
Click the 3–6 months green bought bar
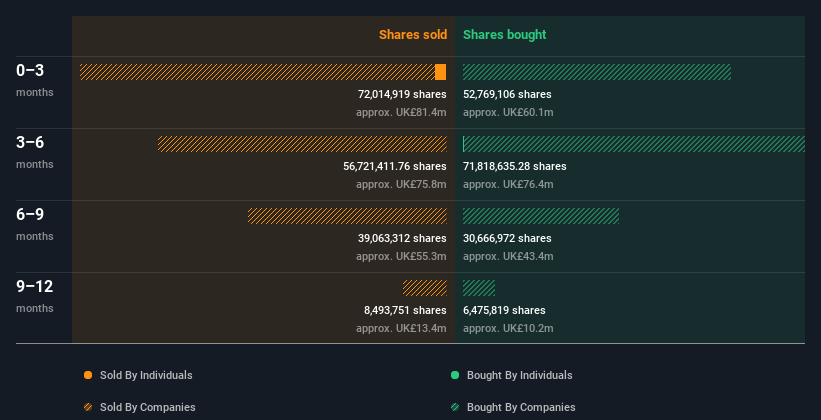coord(634,144)
